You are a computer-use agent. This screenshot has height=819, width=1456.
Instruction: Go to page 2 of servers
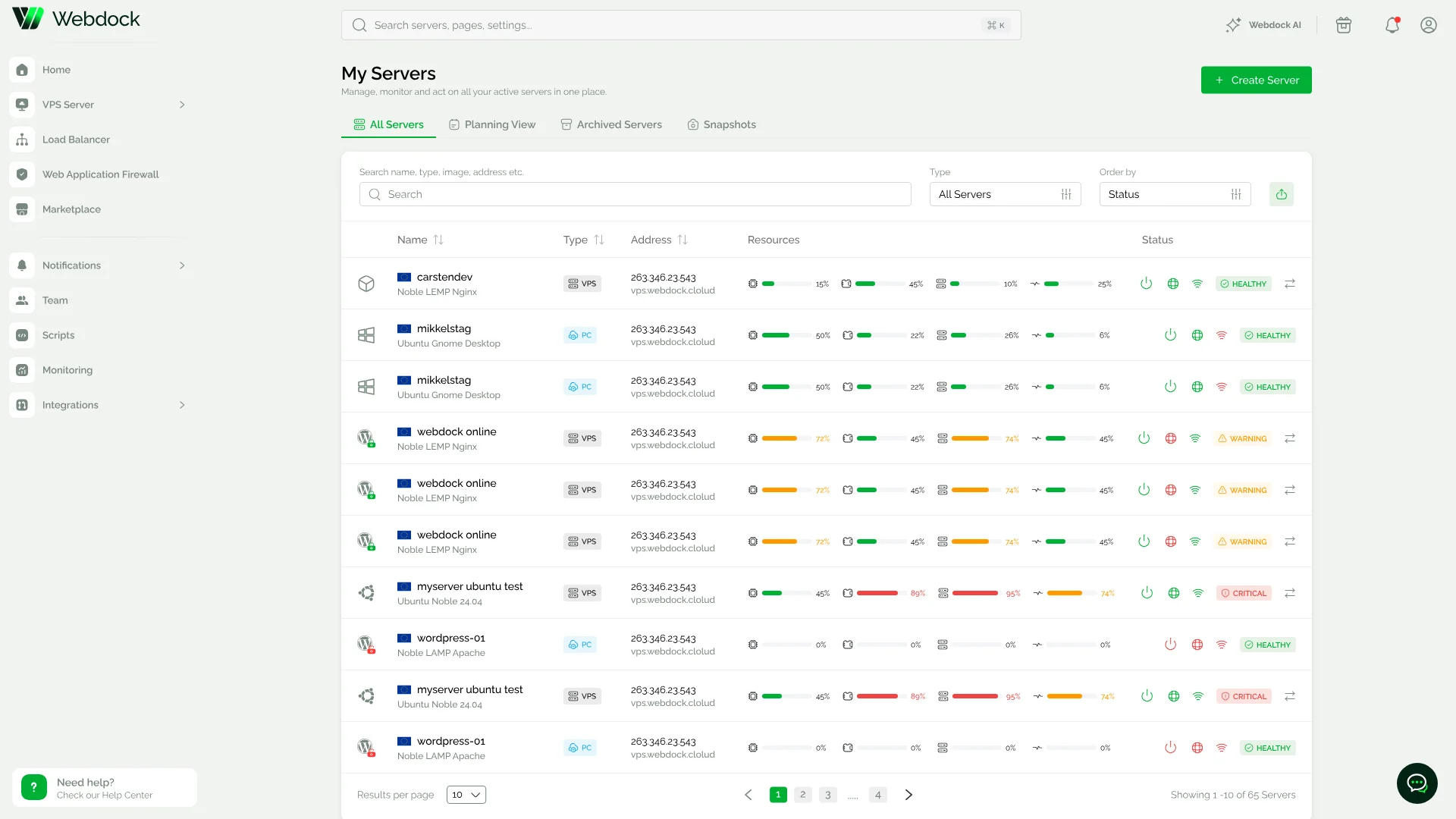point(803,795)
